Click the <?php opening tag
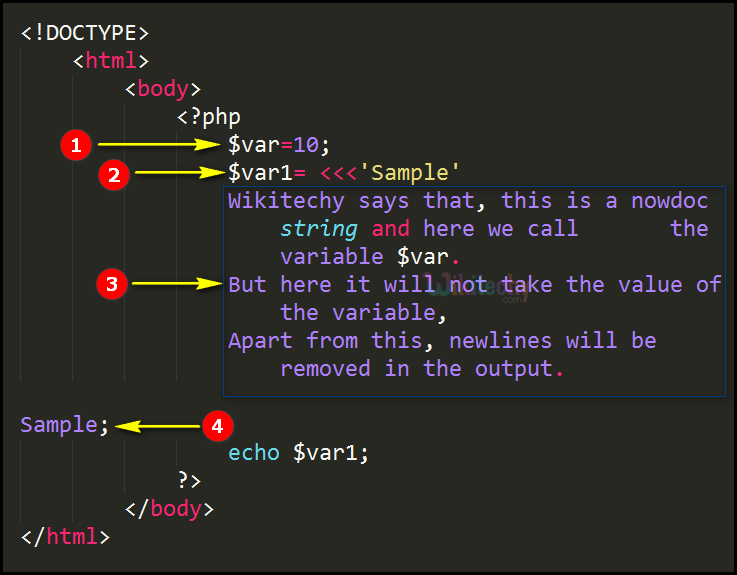Image resolution: width=737 pixels, height=575 pixels. (x=209, y=117)
